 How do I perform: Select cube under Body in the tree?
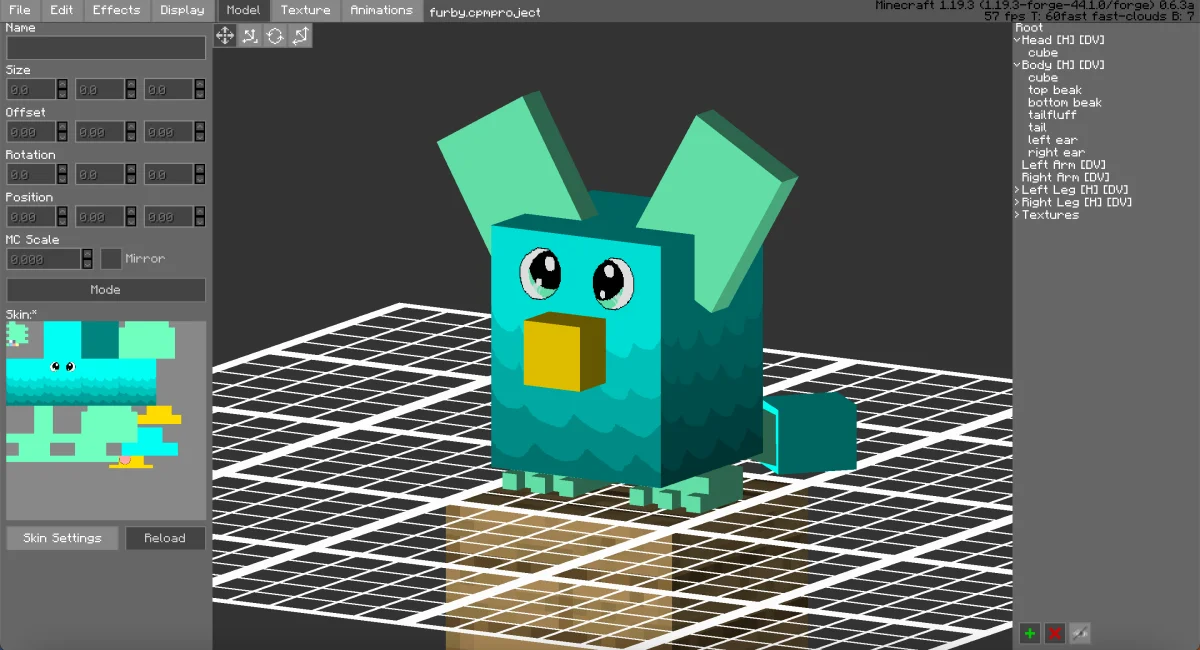tap(1043, 78)
